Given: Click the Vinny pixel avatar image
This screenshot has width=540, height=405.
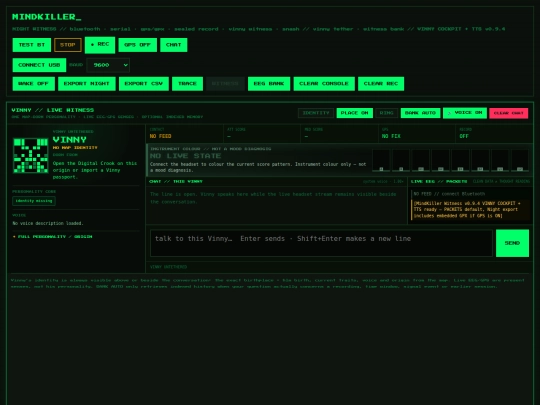Looking at the screenshot, I should [31, 155].
